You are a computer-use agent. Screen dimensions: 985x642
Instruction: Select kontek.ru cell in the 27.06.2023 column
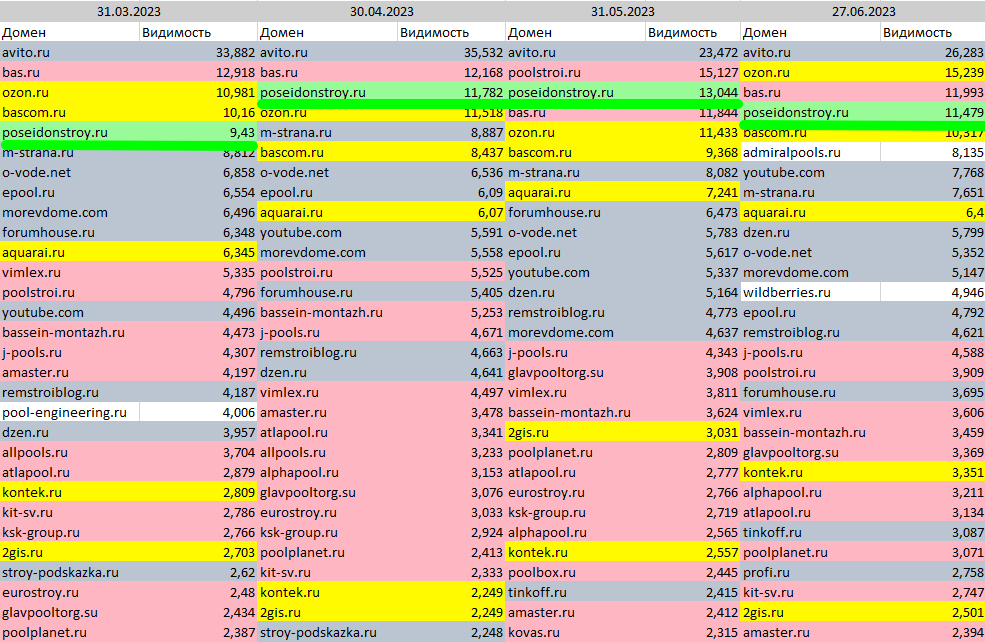point(810,472)
